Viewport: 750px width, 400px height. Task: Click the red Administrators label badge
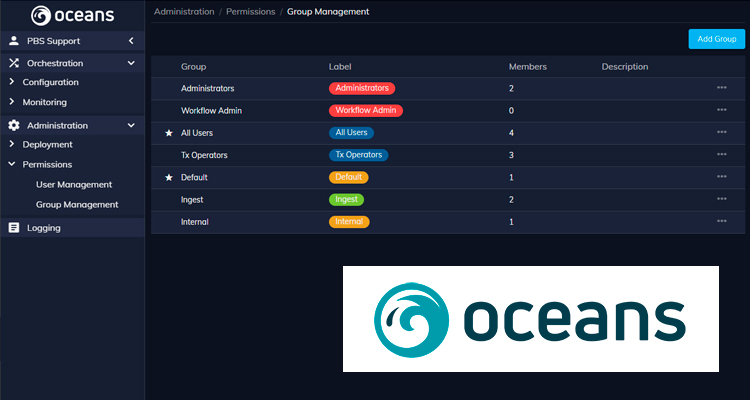(362, 88)
